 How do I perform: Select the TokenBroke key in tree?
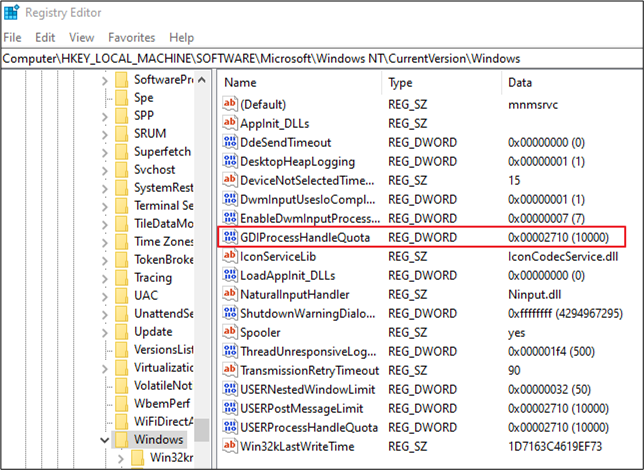point(163,260)
